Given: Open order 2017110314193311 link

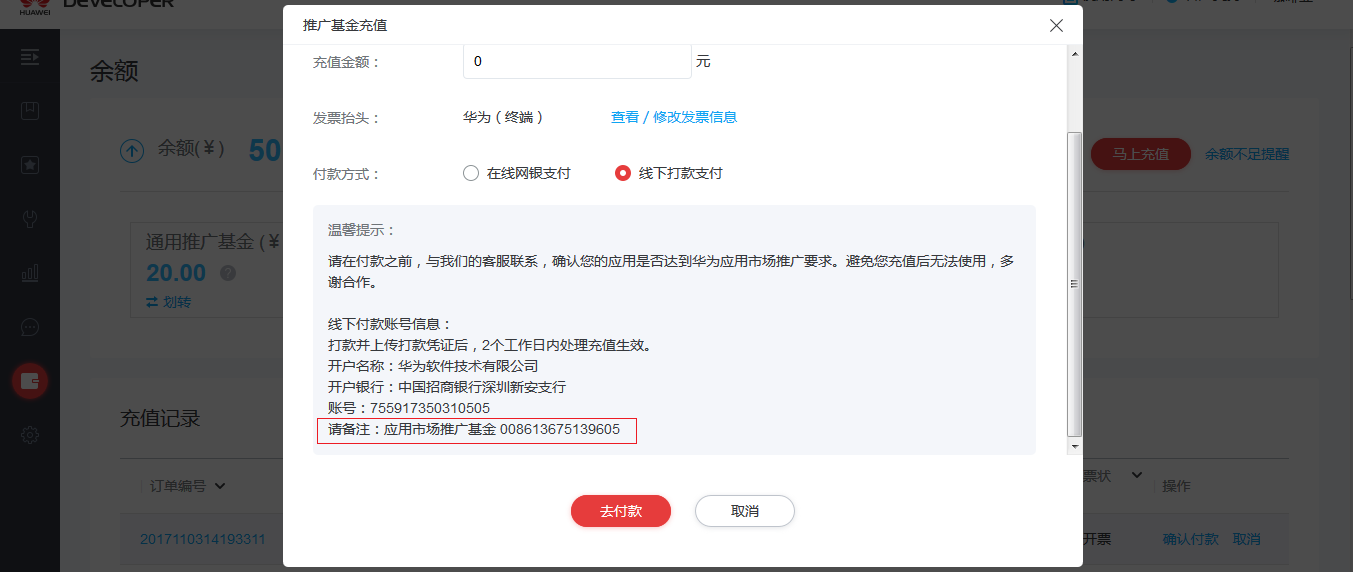Looking at the screenshot, I should click(x=203, y=539).
